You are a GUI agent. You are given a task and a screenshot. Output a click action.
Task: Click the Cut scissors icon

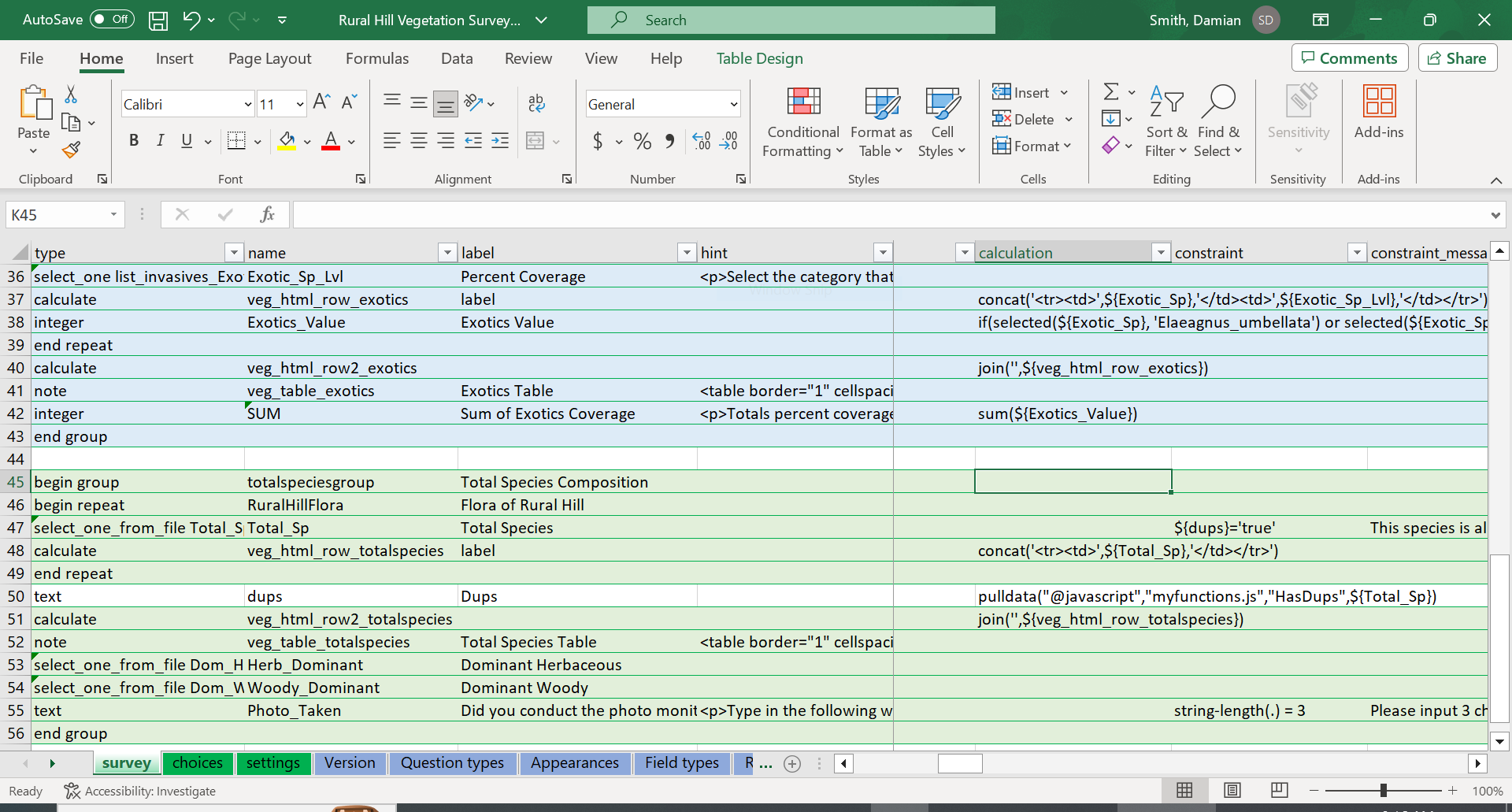71,95
